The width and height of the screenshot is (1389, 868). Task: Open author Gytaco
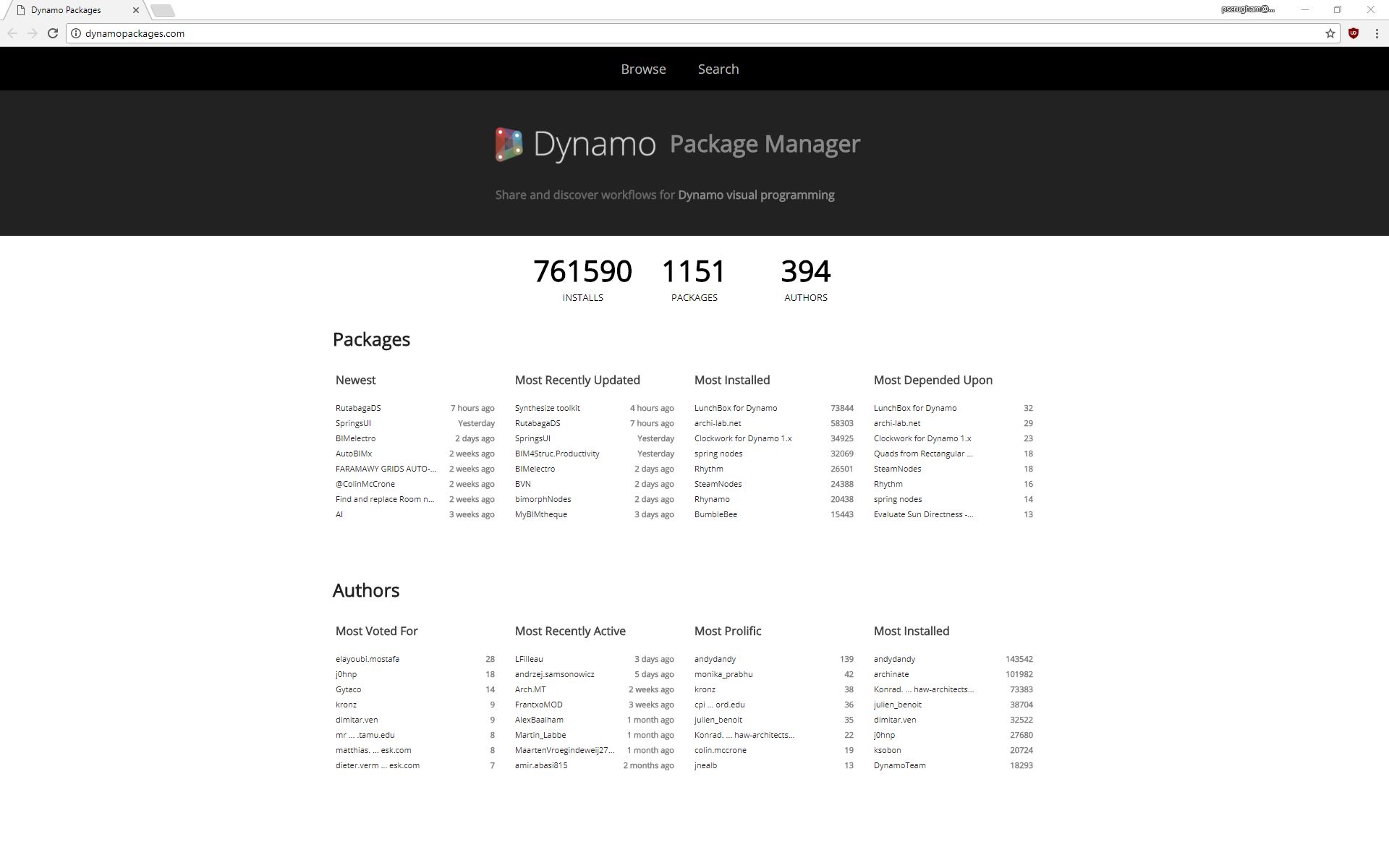[348, 689]
